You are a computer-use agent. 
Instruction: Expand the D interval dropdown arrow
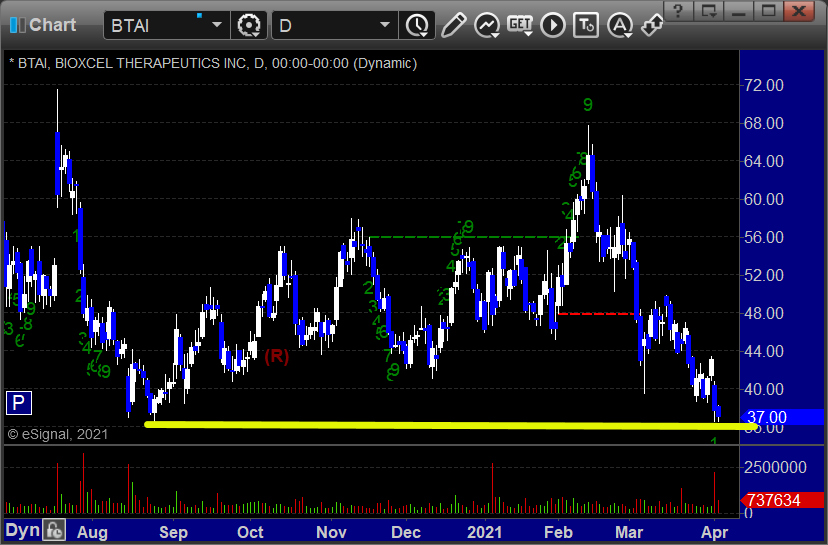[385, 25]
